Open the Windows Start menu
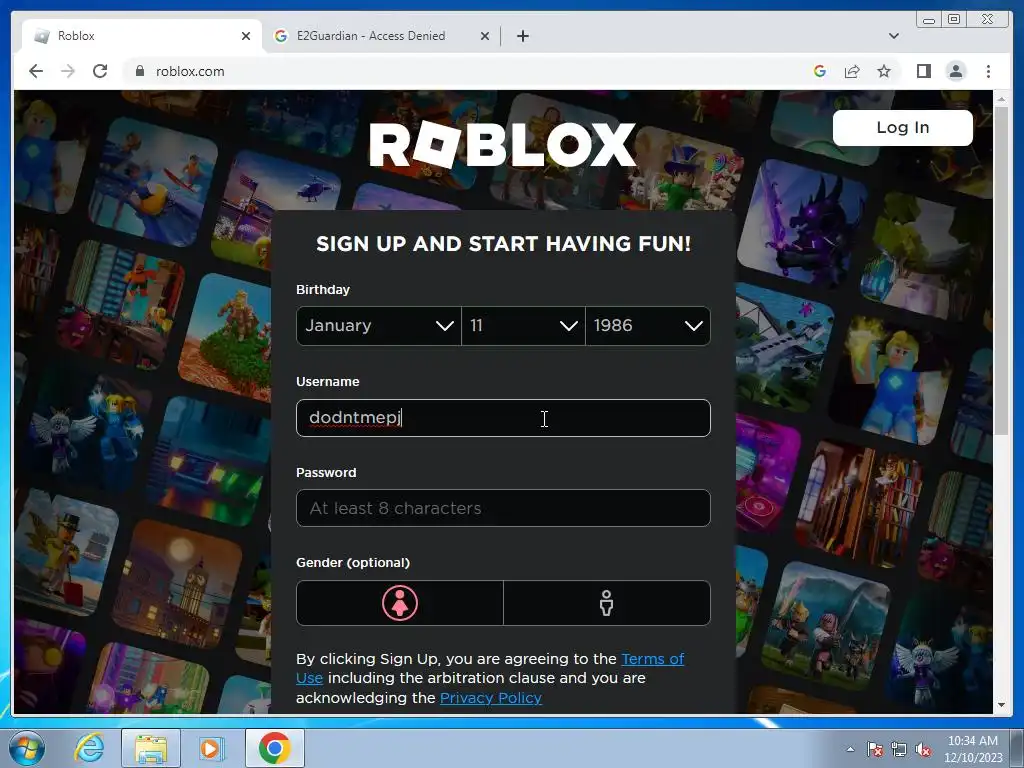This screenshot has height=768, width=1024. pos(26,748)
